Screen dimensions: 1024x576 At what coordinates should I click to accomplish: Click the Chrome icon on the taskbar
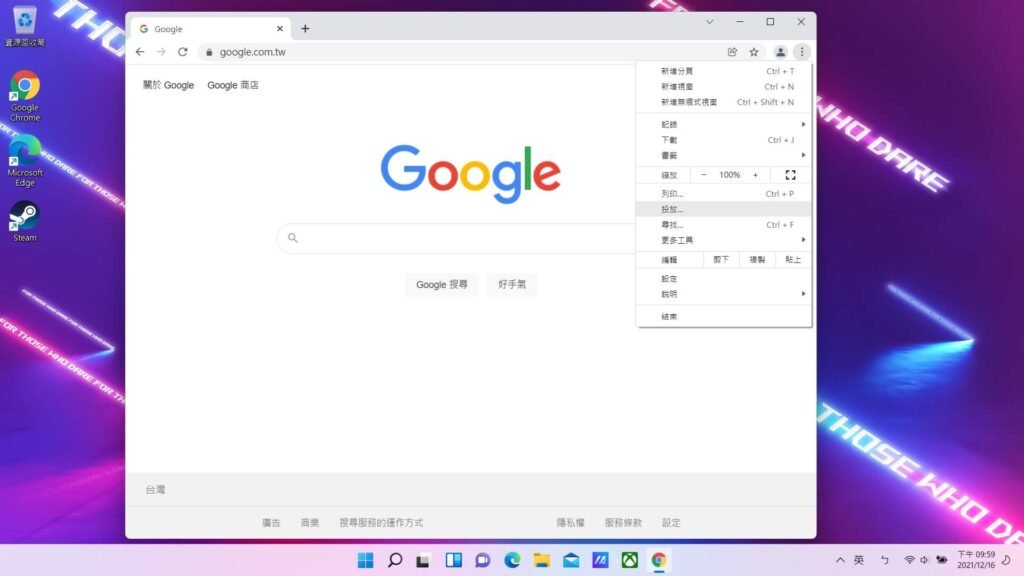[x=658, y=560]
